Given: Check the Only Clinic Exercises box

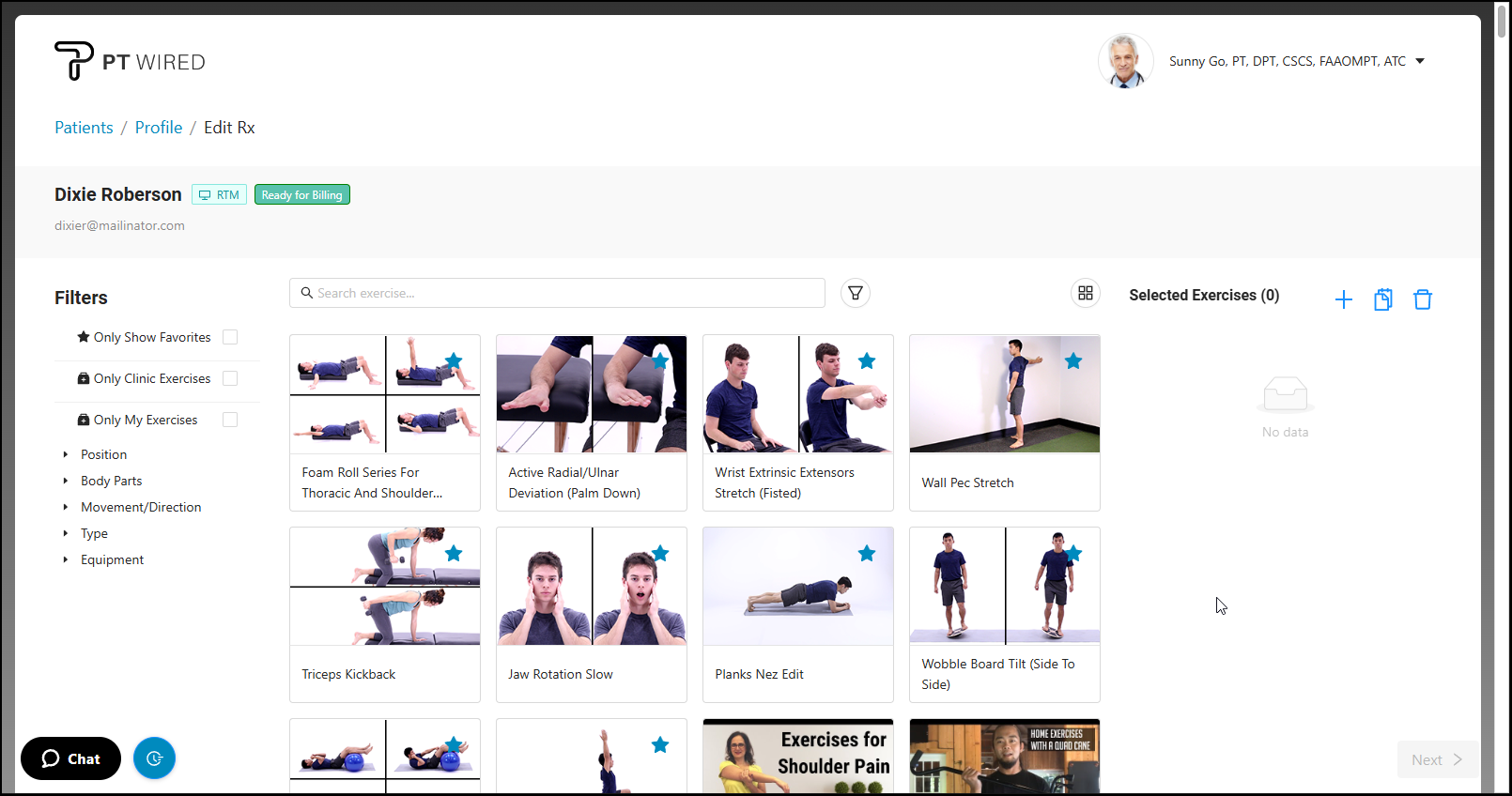Looking at the screenshot, I should coord(230,378).
